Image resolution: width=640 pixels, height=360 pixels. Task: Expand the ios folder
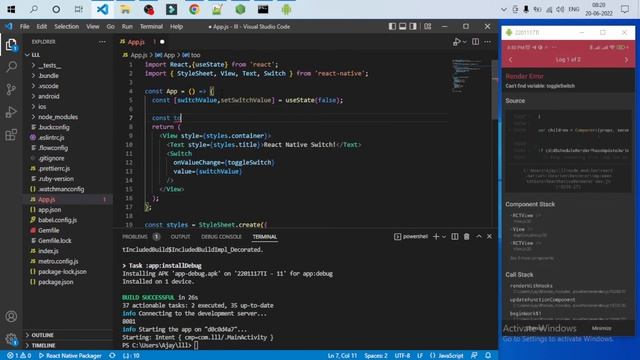tap(42, 107)
